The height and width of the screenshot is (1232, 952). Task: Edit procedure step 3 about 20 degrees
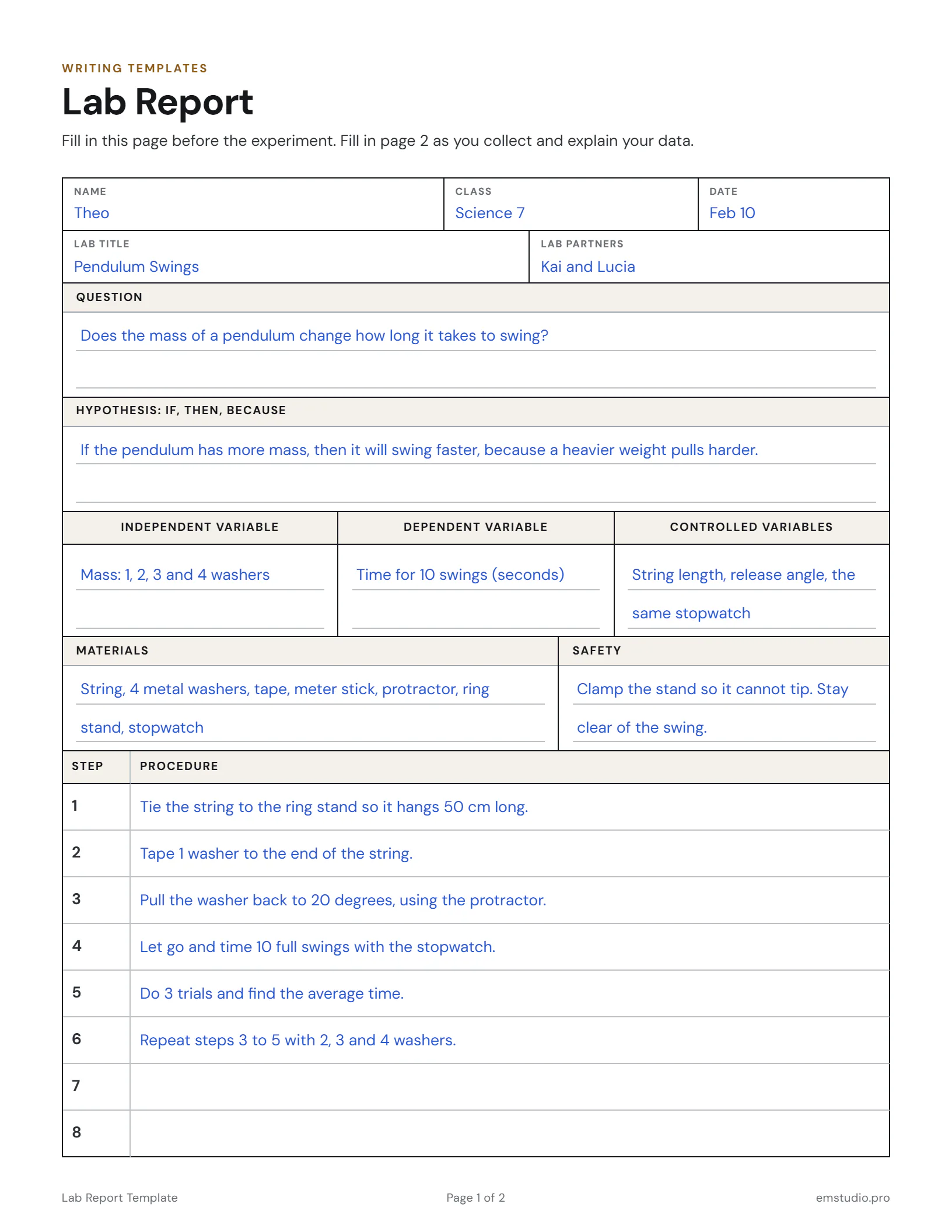(509, 900)
